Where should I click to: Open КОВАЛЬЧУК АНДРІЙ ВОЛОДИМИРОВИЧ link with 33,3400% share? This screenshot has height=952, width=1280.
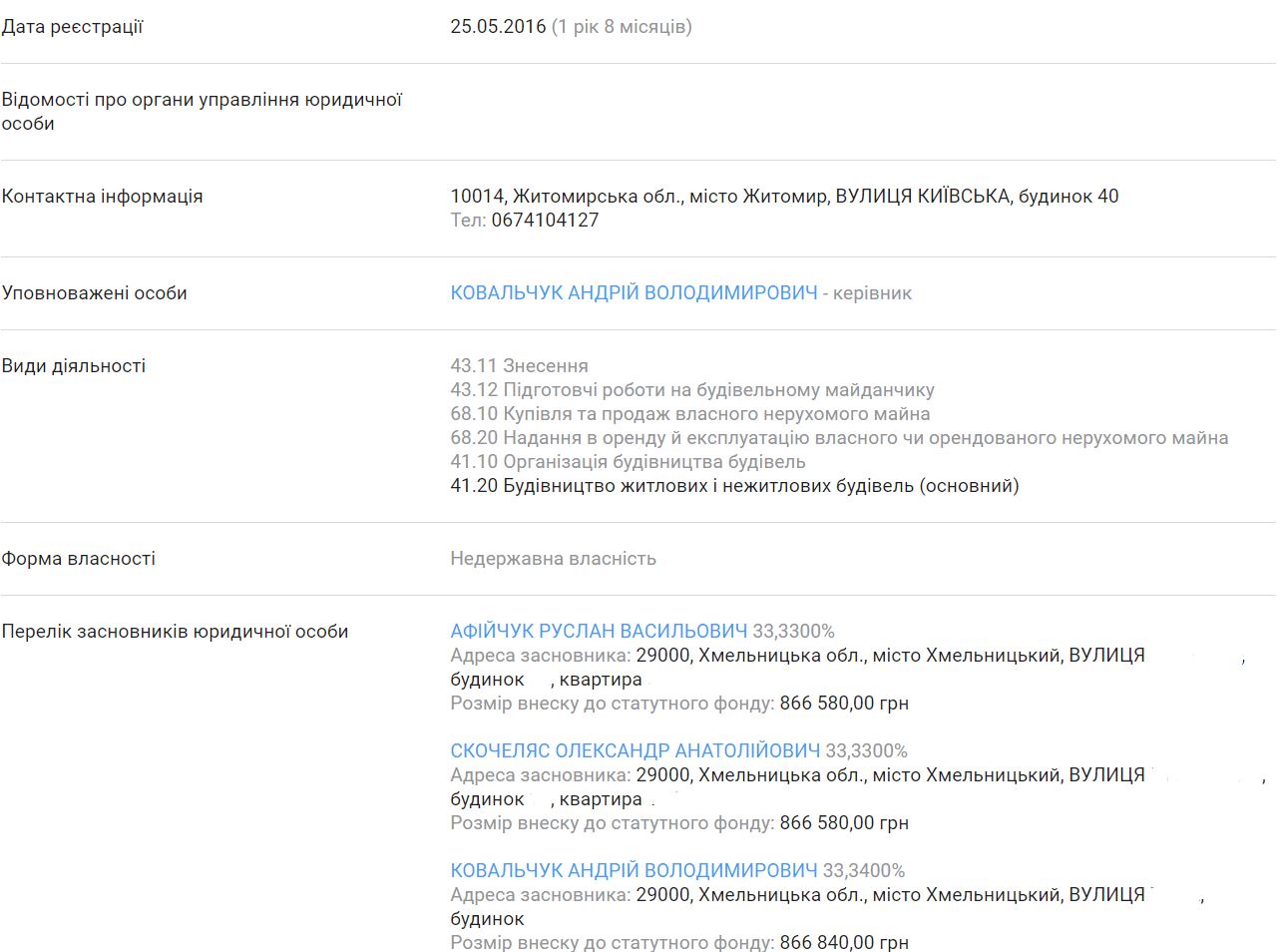pyautogui.click(x=634, y=871)
